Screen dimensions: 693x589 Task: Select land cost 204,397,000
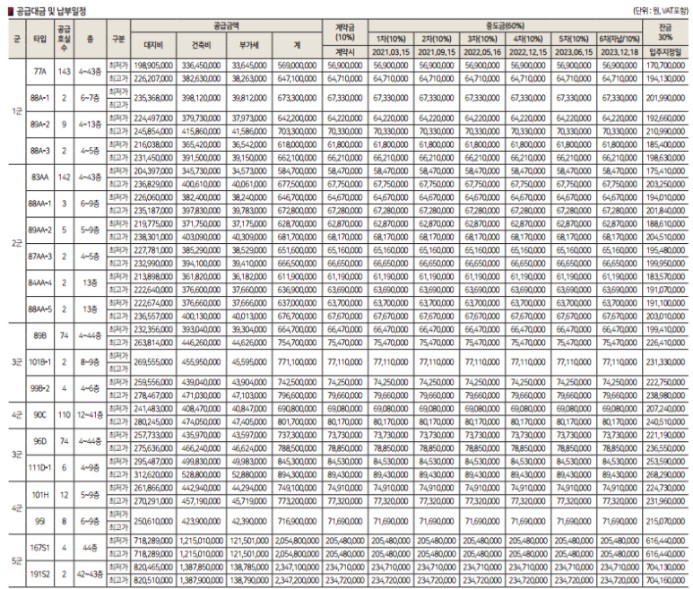tap(153, 171)
